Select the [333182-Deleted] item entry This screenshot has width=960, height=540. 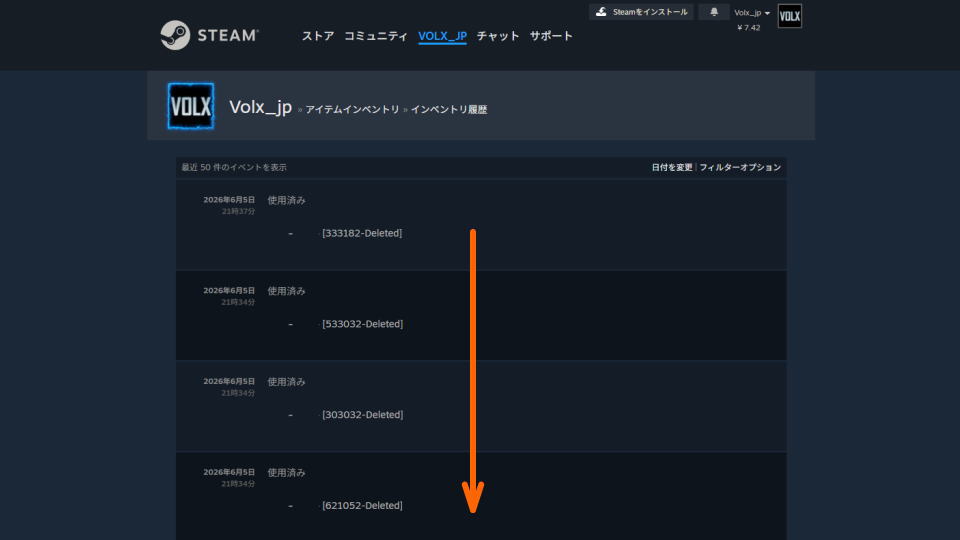tap(362, 233)
